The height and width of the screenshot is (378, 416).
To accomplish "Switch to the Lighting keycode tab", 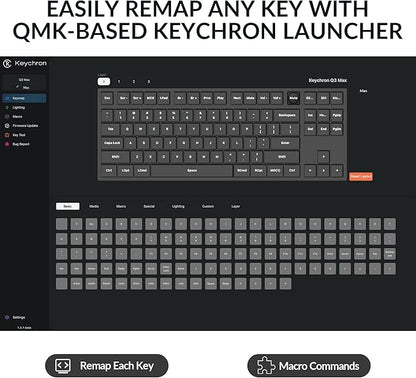I will 178,206.
